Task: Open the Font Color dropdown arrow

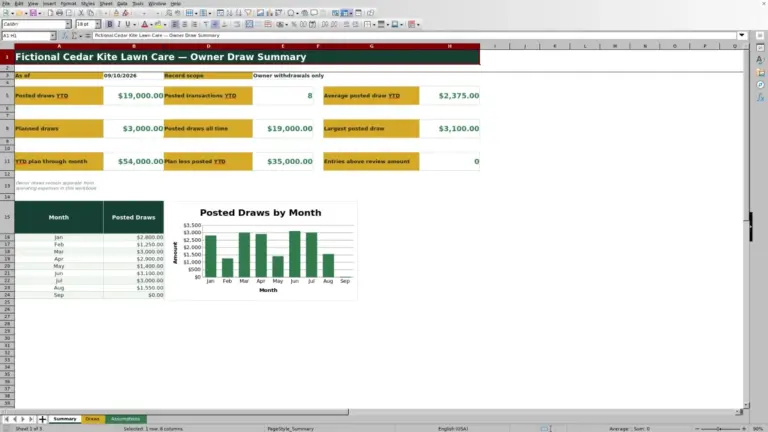Action: tap(151, 24)
